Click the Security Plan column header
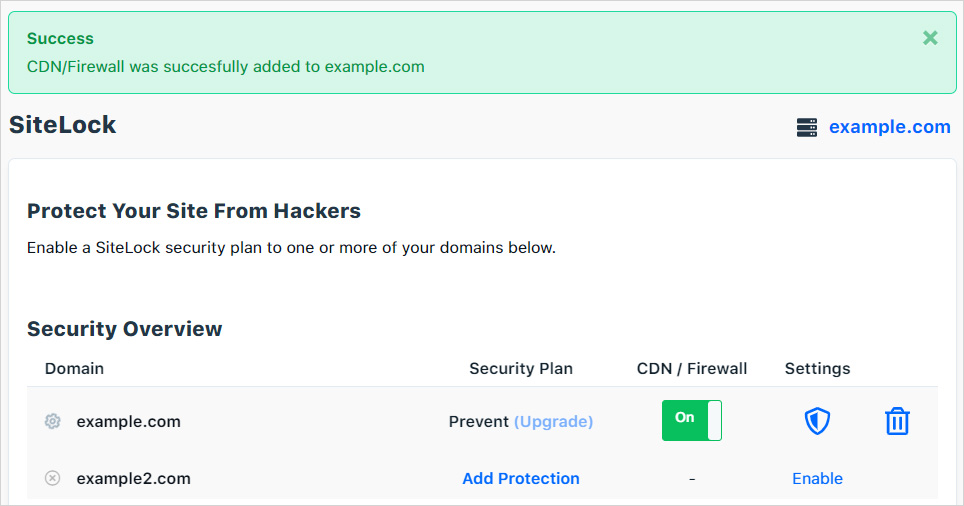 521,368
